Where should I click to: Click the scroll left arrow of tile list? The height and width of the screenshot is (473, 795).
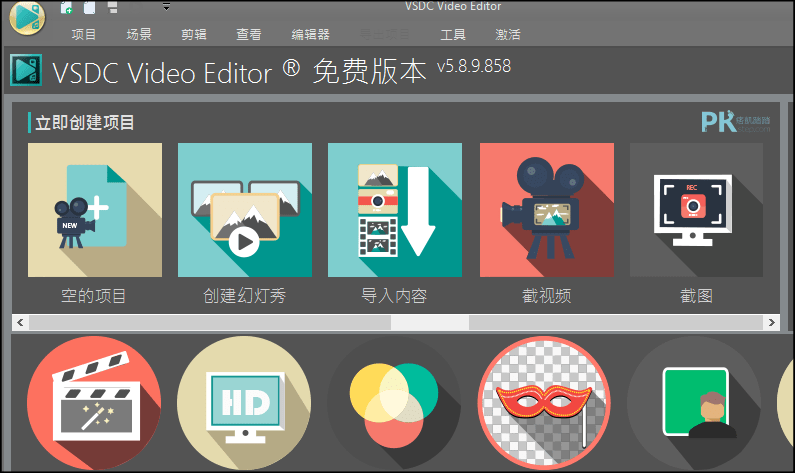[20, 322]
